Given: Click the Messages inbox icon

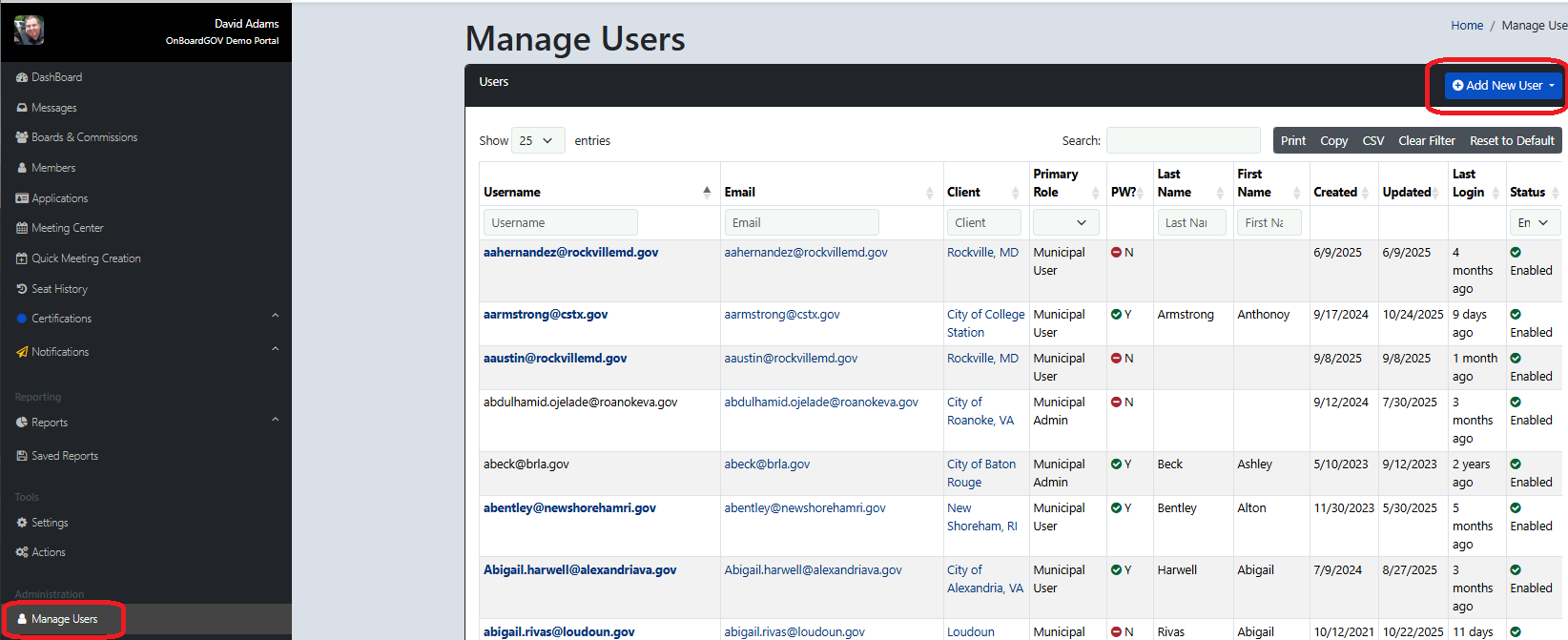Looking at the screenshot, I should [22, 108].
